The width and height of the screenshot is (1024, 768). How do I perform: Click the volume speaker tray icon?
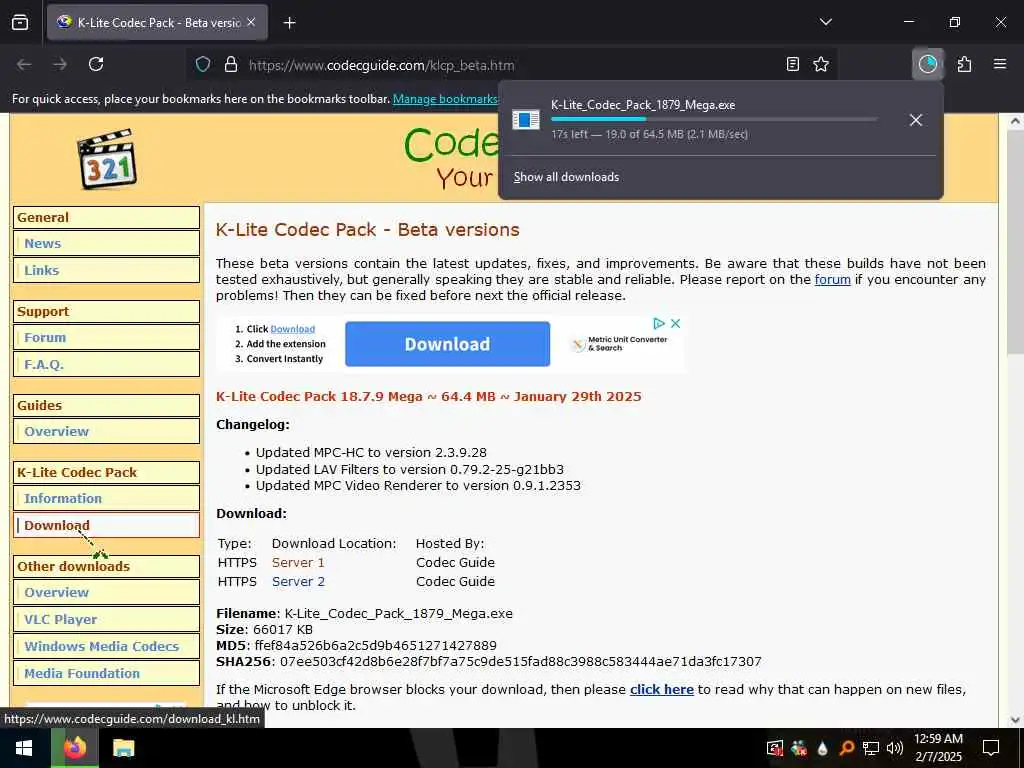(895, 748)
